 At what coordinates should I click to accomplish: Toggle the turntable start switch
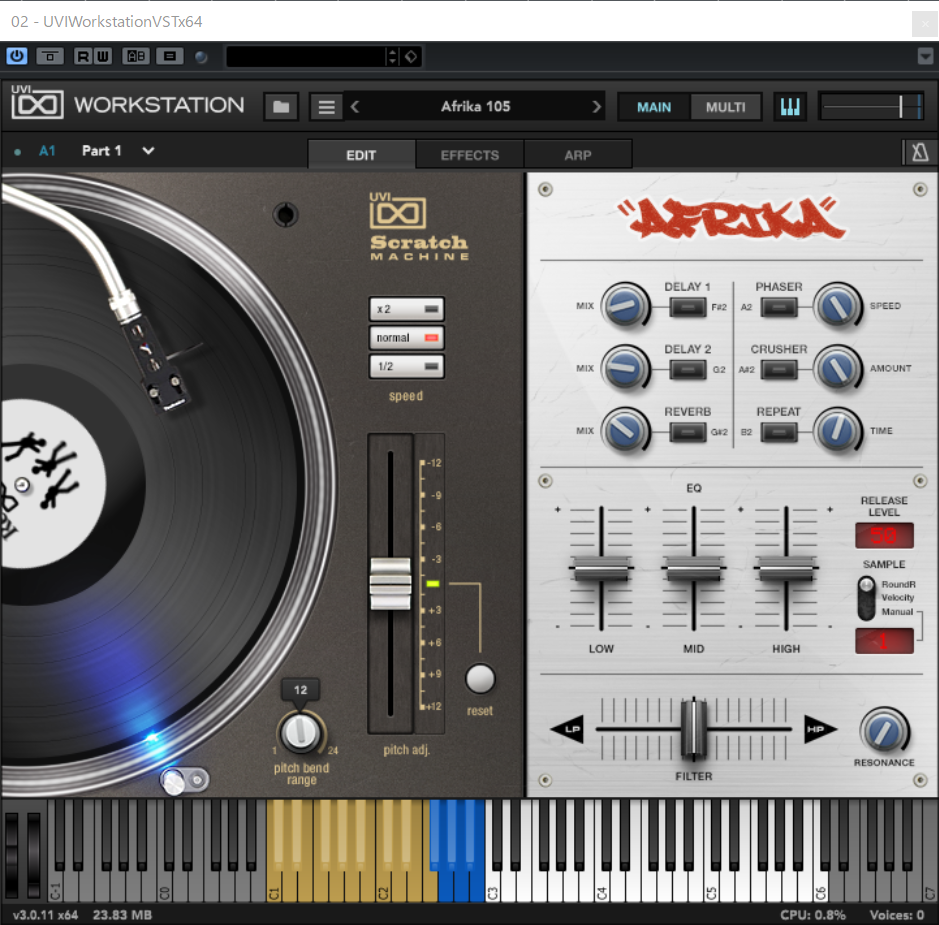click(x=184, y=780)
